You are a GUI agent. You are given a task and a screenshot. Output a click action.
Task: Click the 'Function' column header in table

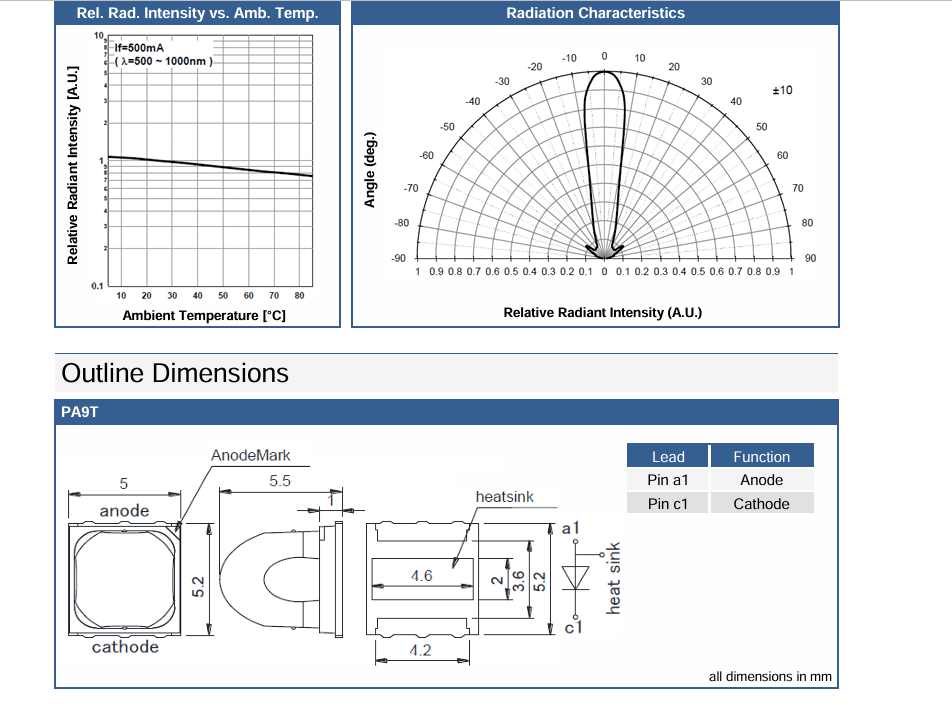[x=761, y=456]
